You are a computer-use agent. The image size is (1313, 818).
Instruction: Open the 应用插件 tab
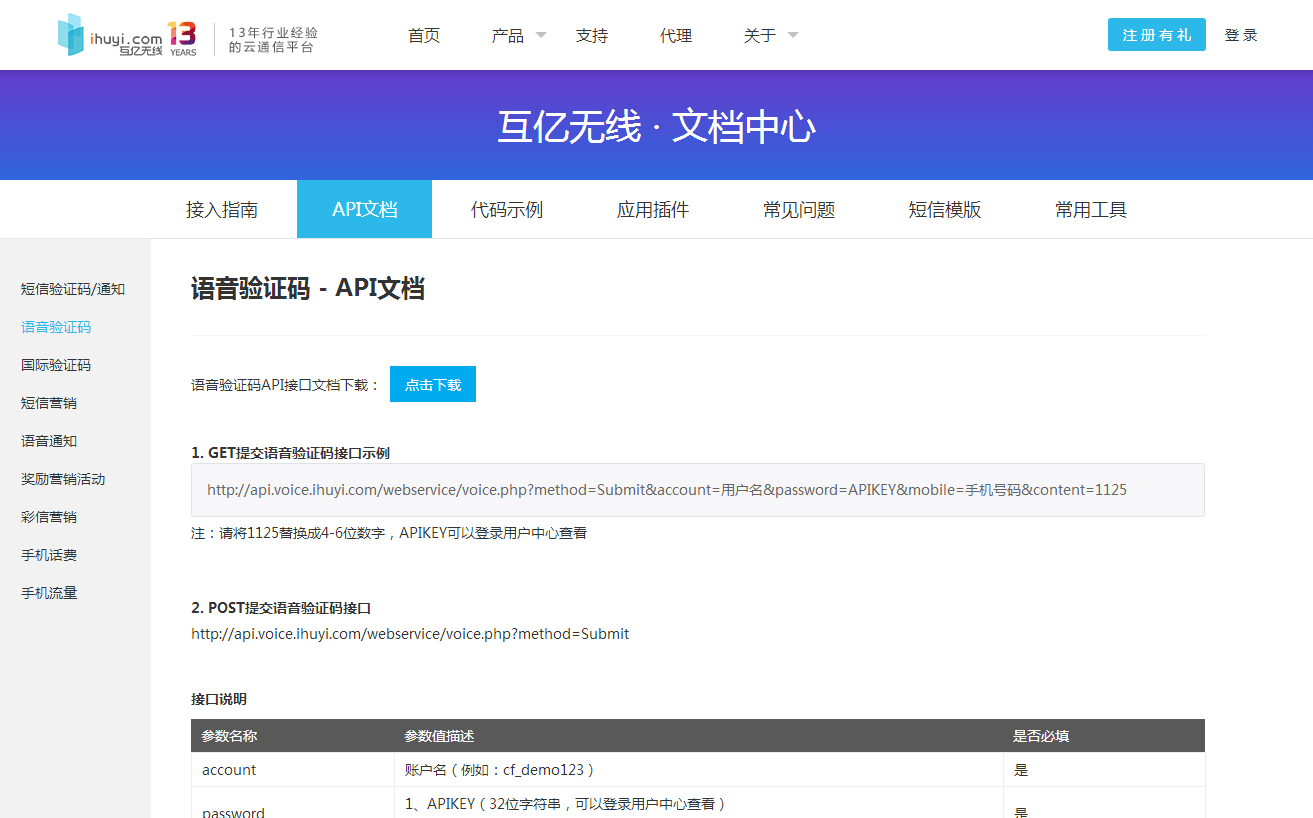tap(653, 209)
